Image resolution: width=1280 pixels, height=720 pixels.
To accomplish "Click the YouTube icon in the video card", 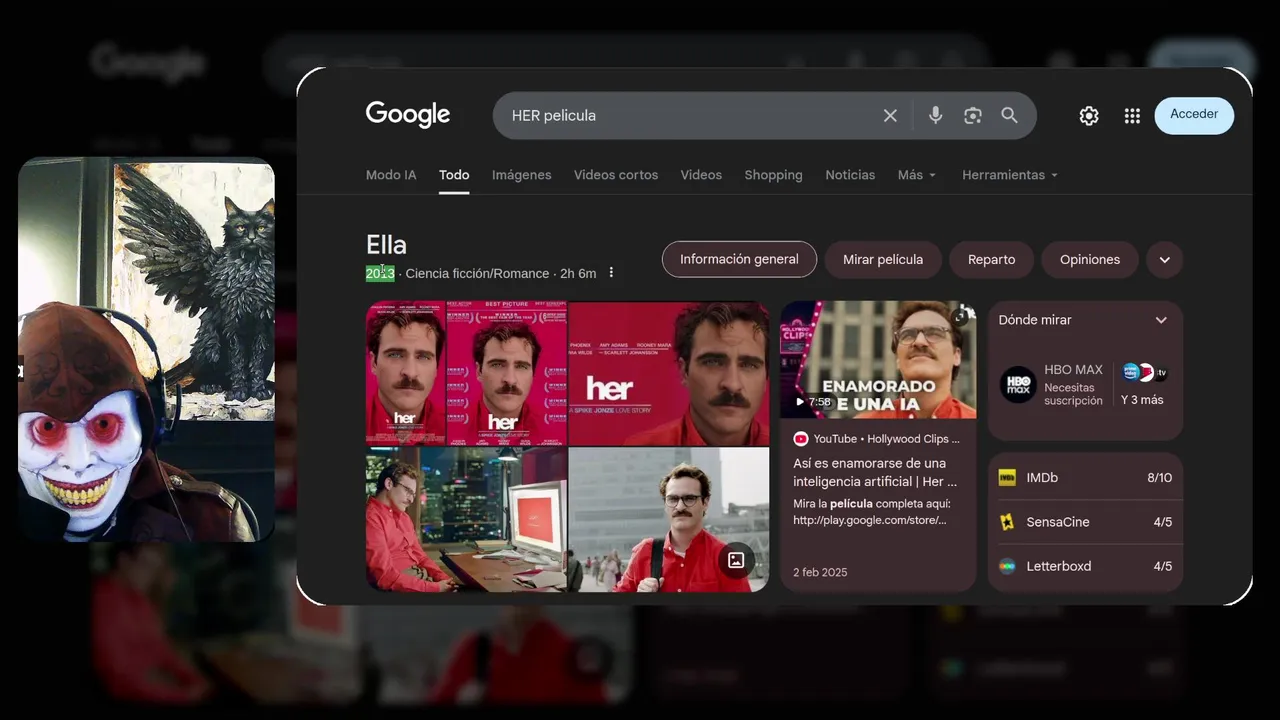I will (801, 439).
